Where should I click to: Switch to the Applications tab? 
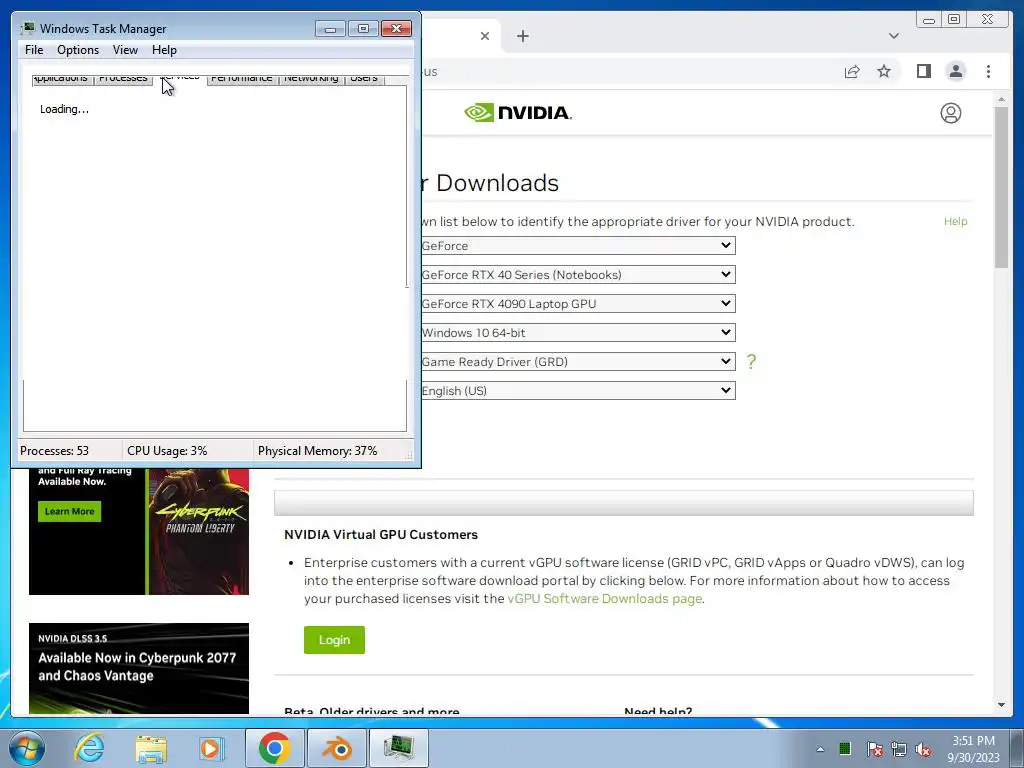[x=61, y=79]
